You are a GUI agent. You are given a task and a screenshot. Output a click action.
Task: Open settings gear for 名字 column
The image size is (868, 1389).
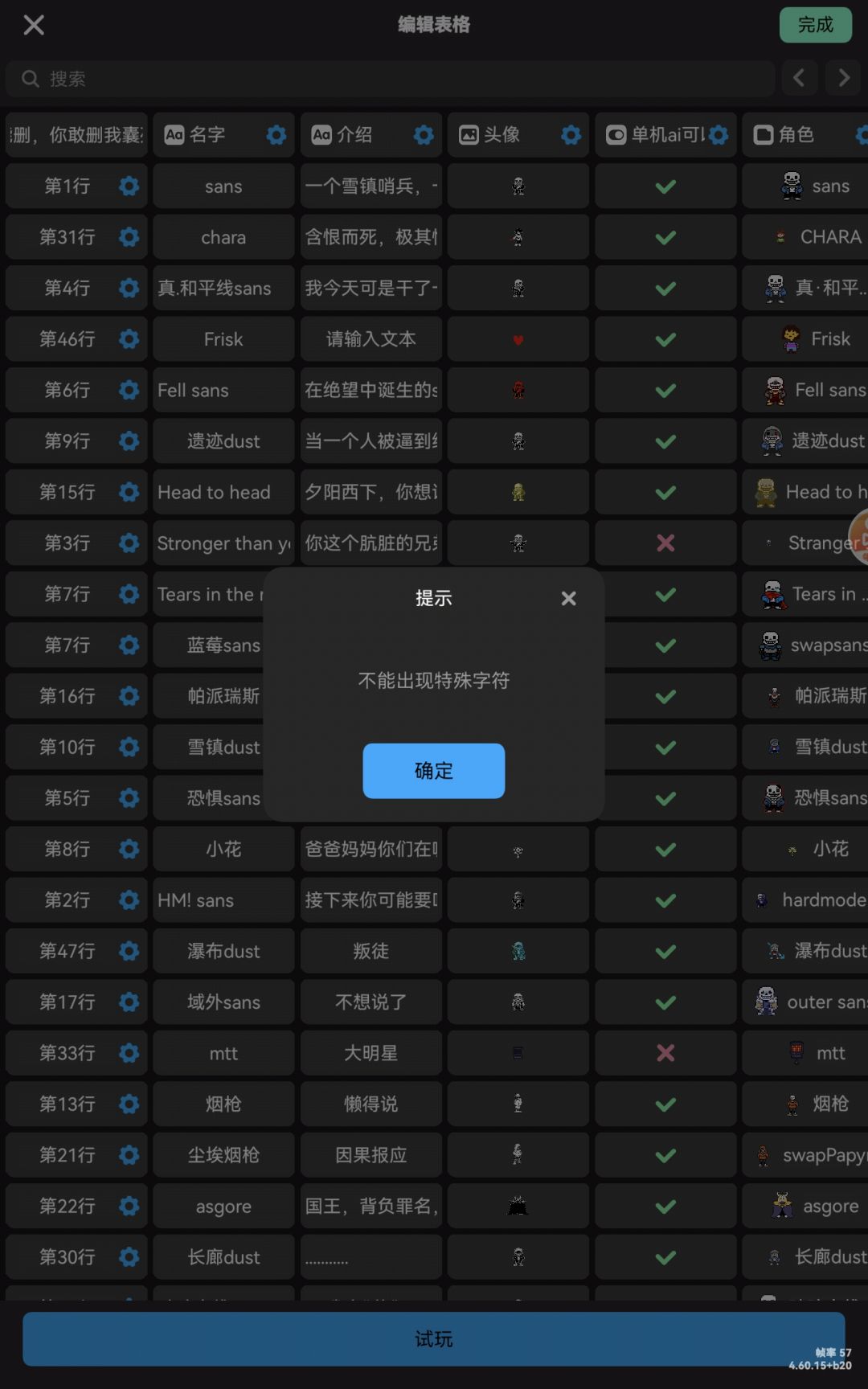[276, 135]
